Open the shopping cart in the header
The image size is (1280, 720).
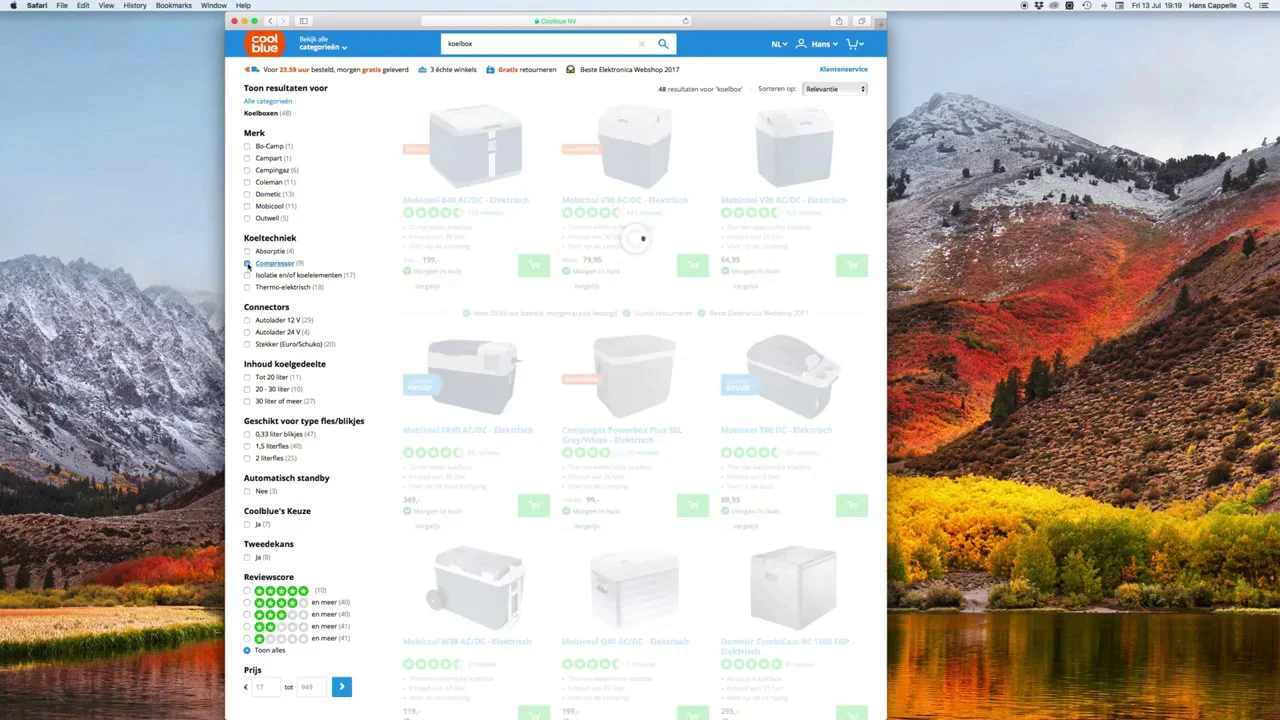tap(855, 44)
